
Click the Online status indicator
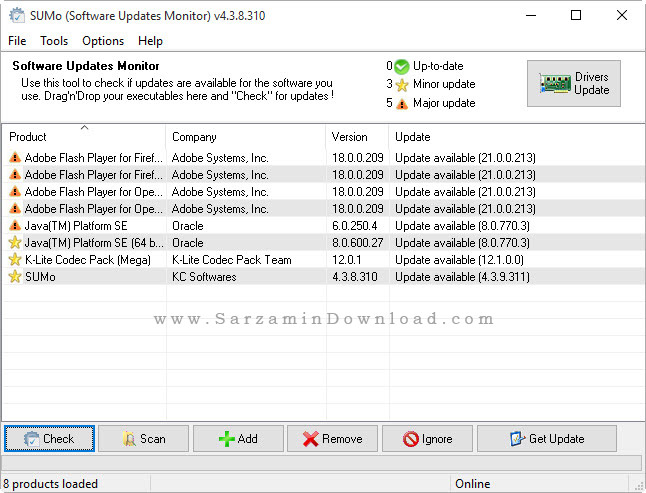pyautogui.click(x=473, y=484)
